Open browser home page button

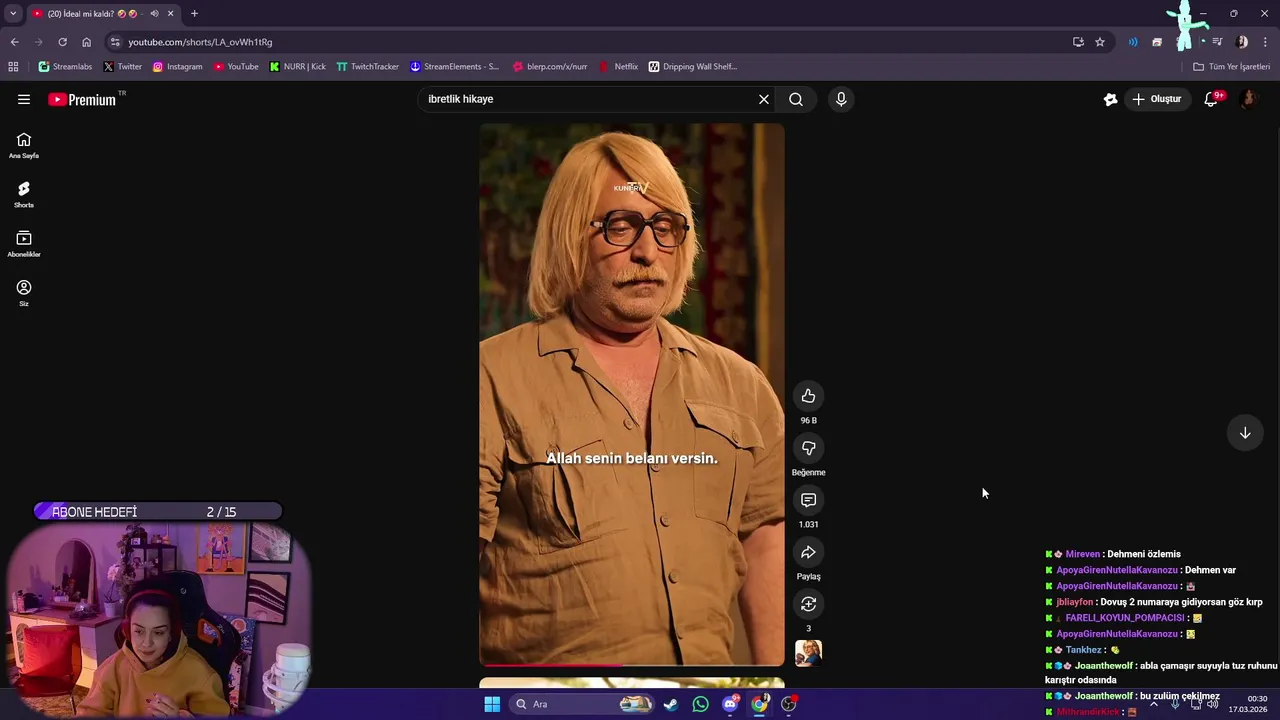(x=86, y=42)
